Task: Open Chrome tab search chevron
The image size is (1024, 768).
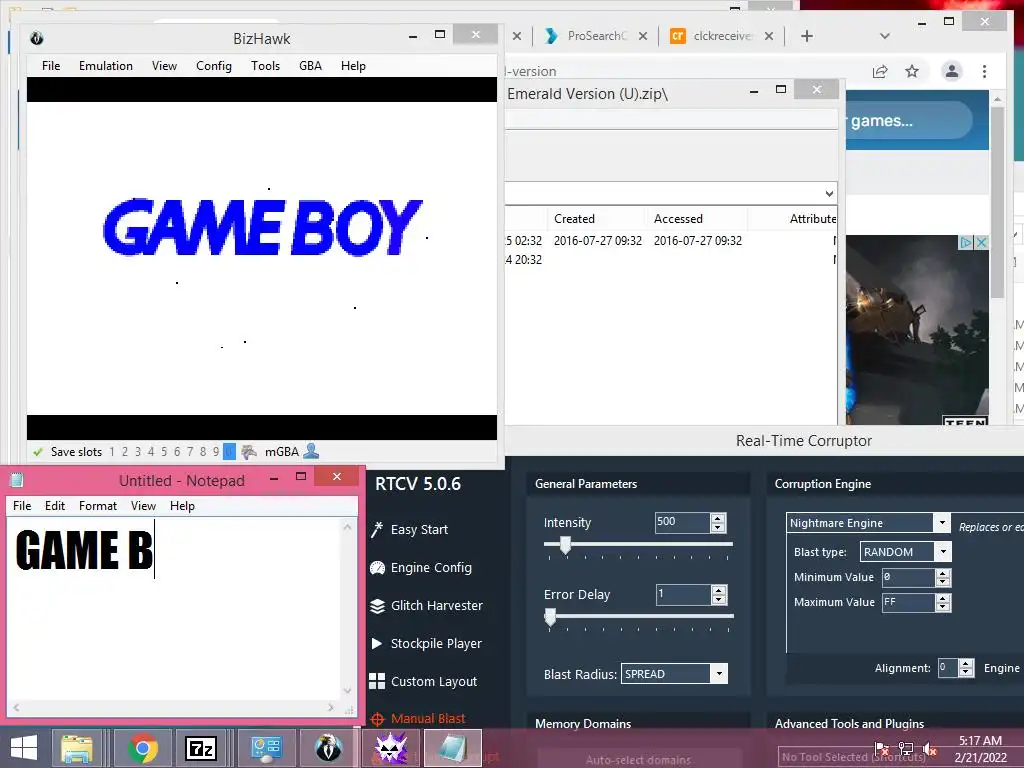Action: (x=885, y=36)
